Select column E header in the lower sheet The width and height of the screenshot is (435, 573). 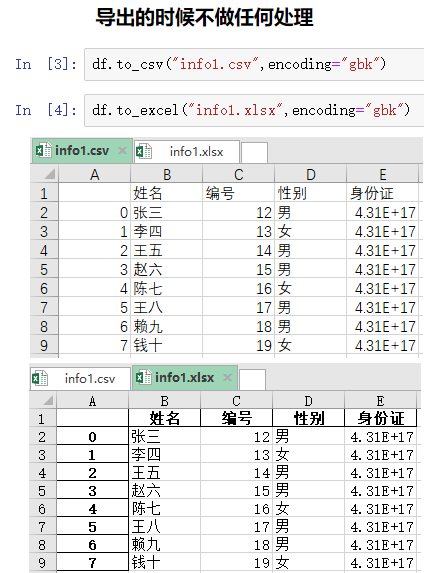[x=381, y=401]
